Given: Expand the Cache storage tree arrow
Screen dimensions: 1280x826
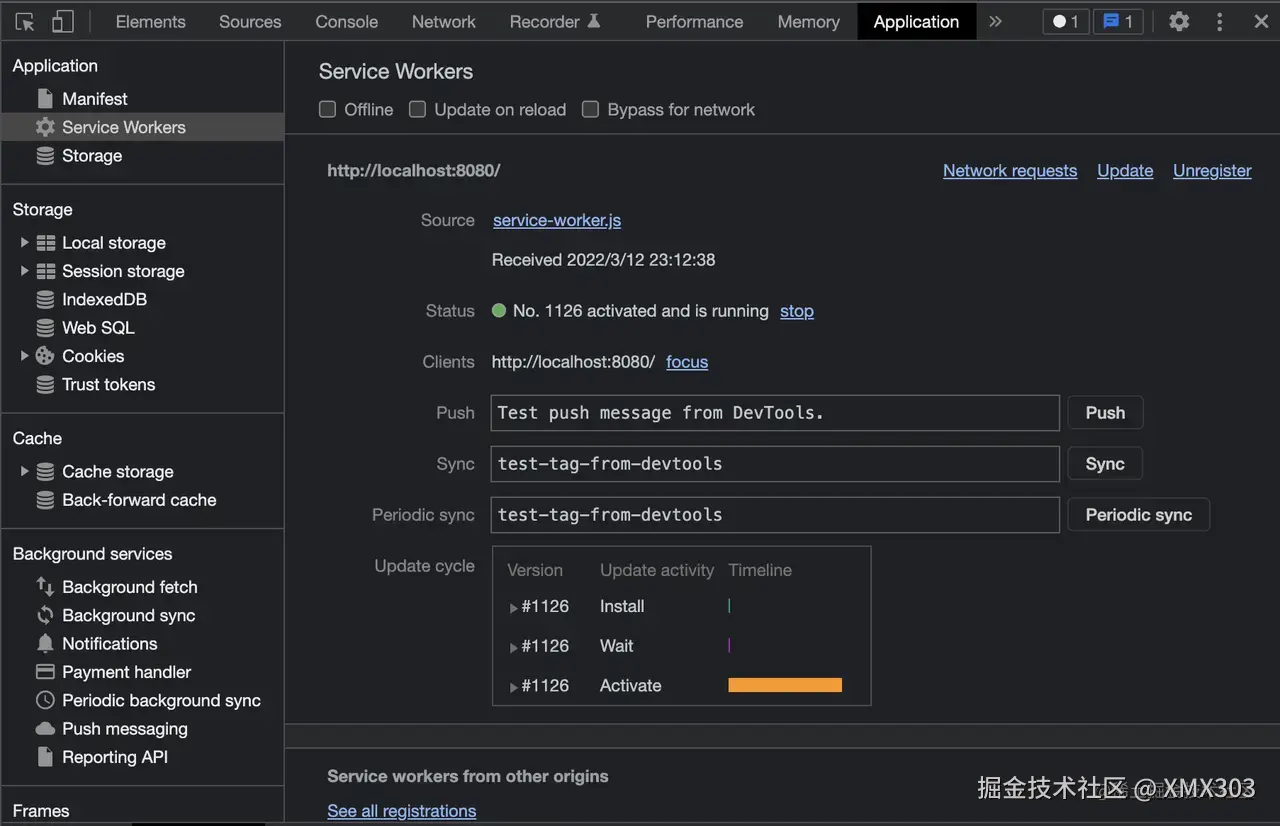Looking at the screenshot, I should 25,472.
